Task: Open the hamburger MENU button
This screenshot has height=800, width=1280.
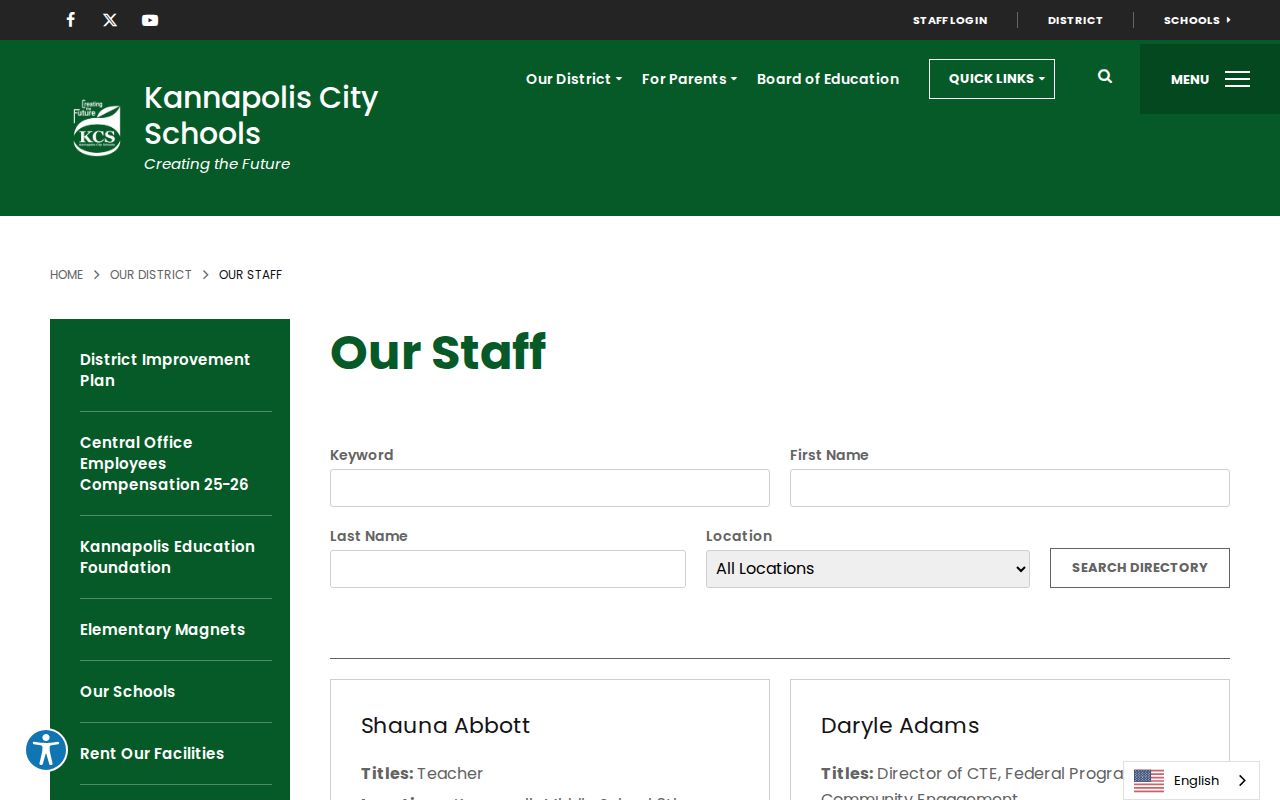Action: point(1210,79)
